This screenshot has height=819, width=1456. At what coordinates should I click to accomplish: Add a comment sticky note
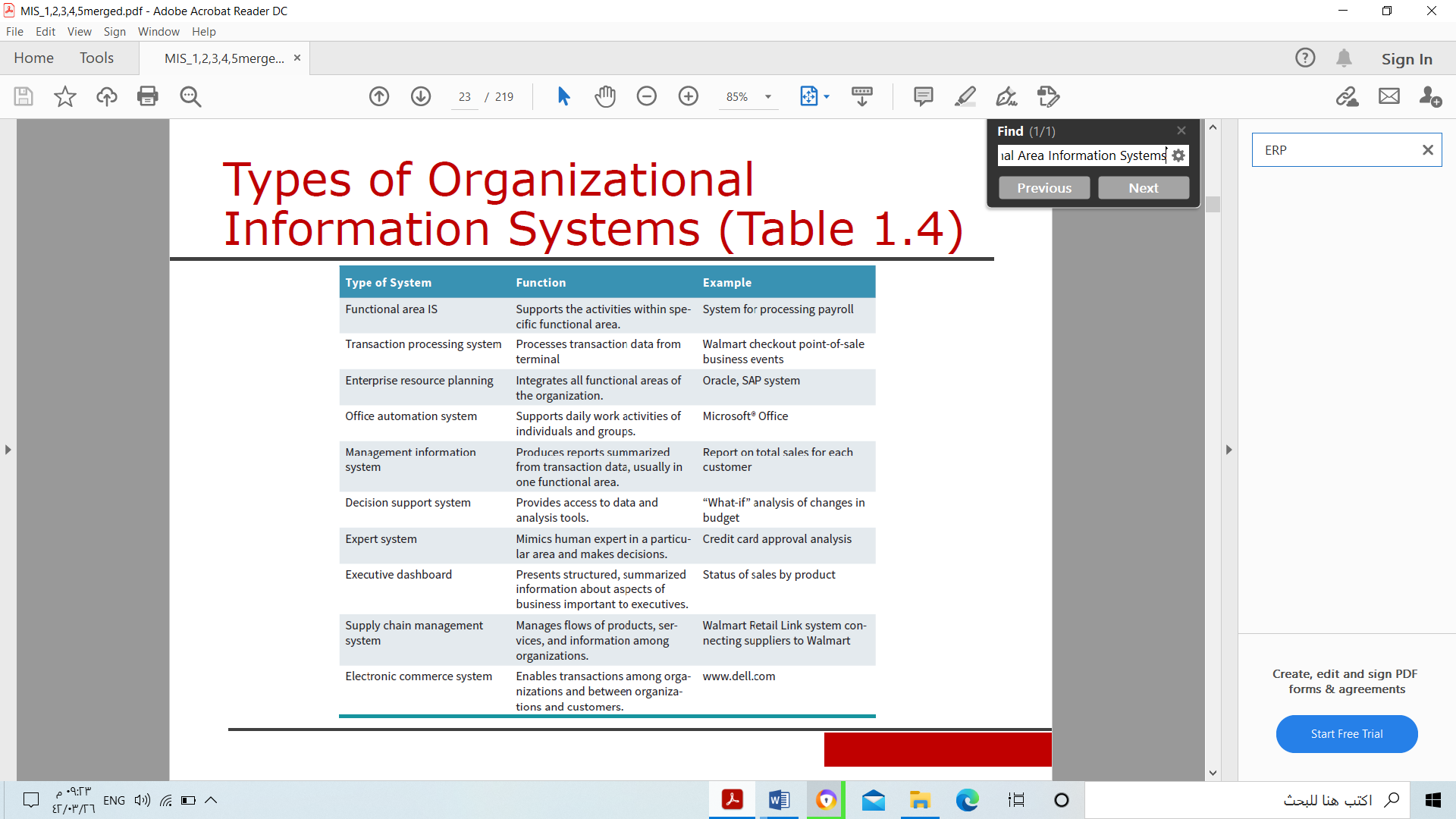(x=924, y=96)
